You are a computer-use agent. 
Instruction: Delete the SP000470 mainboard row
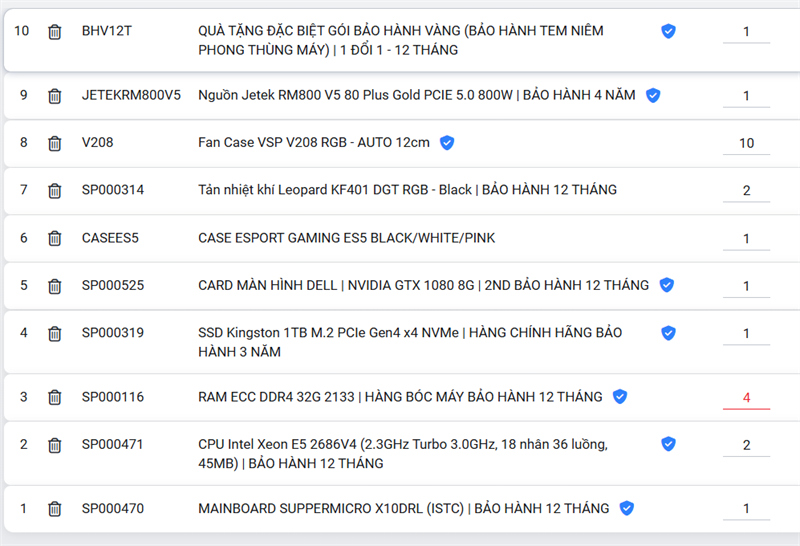click(x=55, y=509)
